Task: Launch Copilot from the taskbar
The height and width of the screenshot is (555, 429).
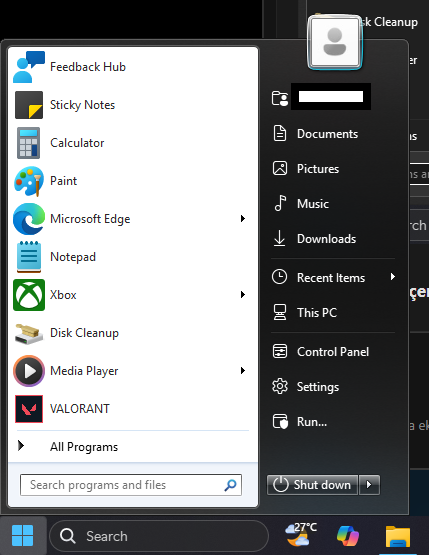Action: (x=348, y=536)
